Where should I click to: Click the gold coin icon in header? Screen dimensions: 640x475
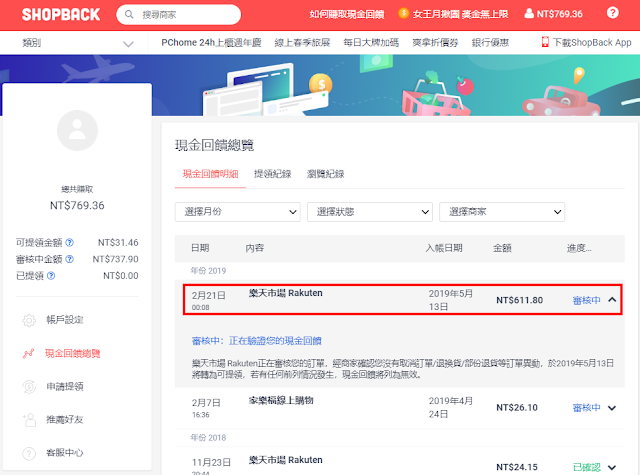click(x=403, y=13)
